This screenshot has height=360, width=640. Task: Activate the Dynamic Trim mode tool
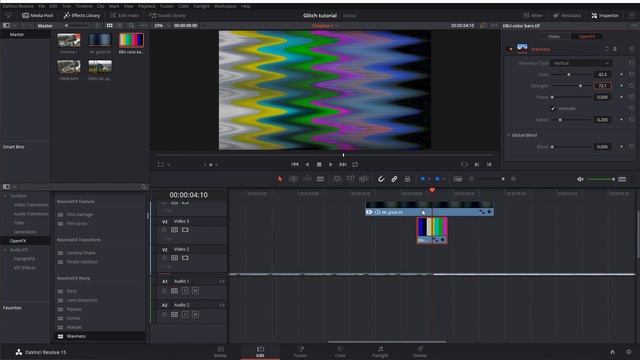click(x=307, y=179)
